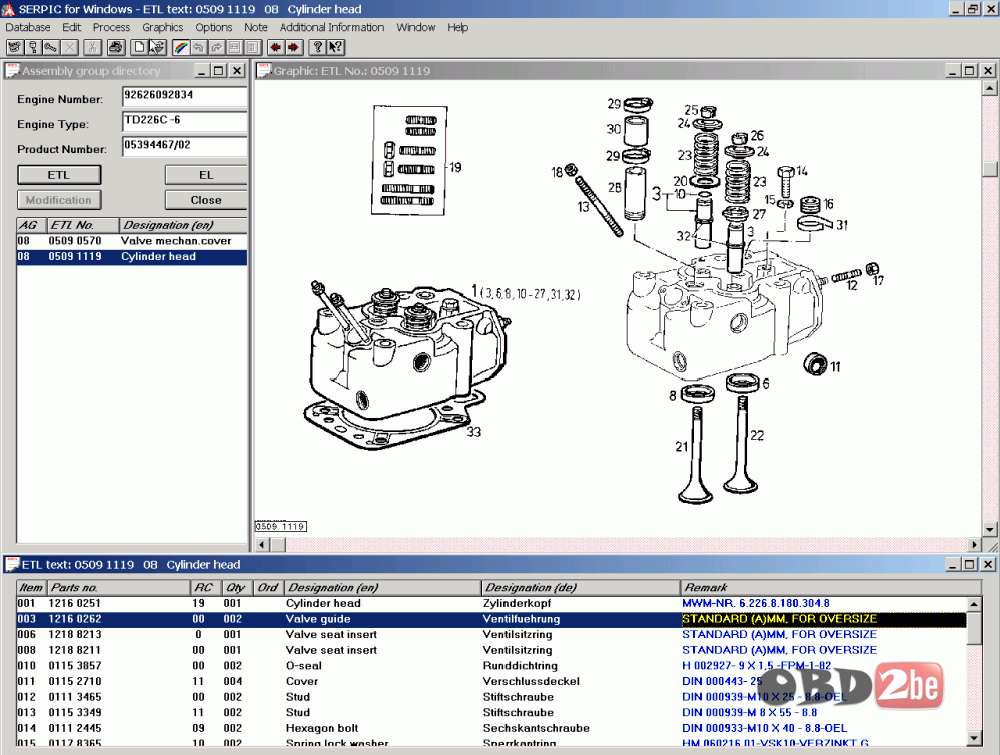Maximize the Graphic ETL No. window
The height and width of the screenshot is (755, 1000).
coord(969,71)
